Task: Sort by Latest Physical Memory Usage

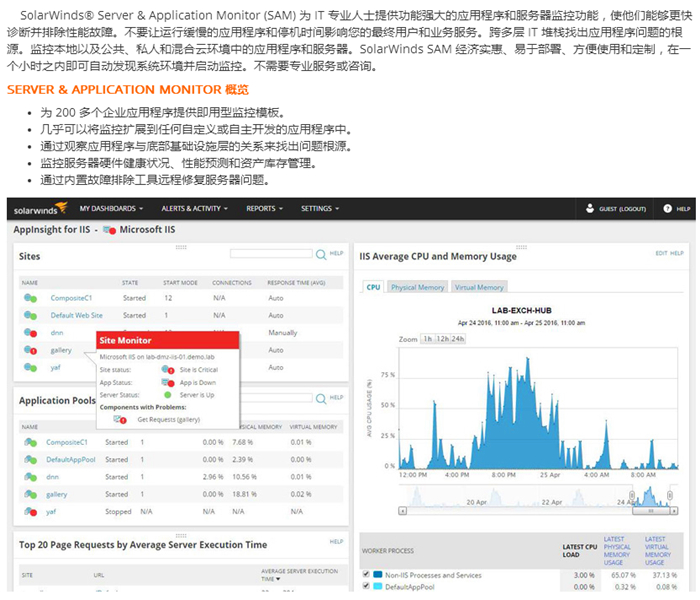Action: tap(617, 551)
